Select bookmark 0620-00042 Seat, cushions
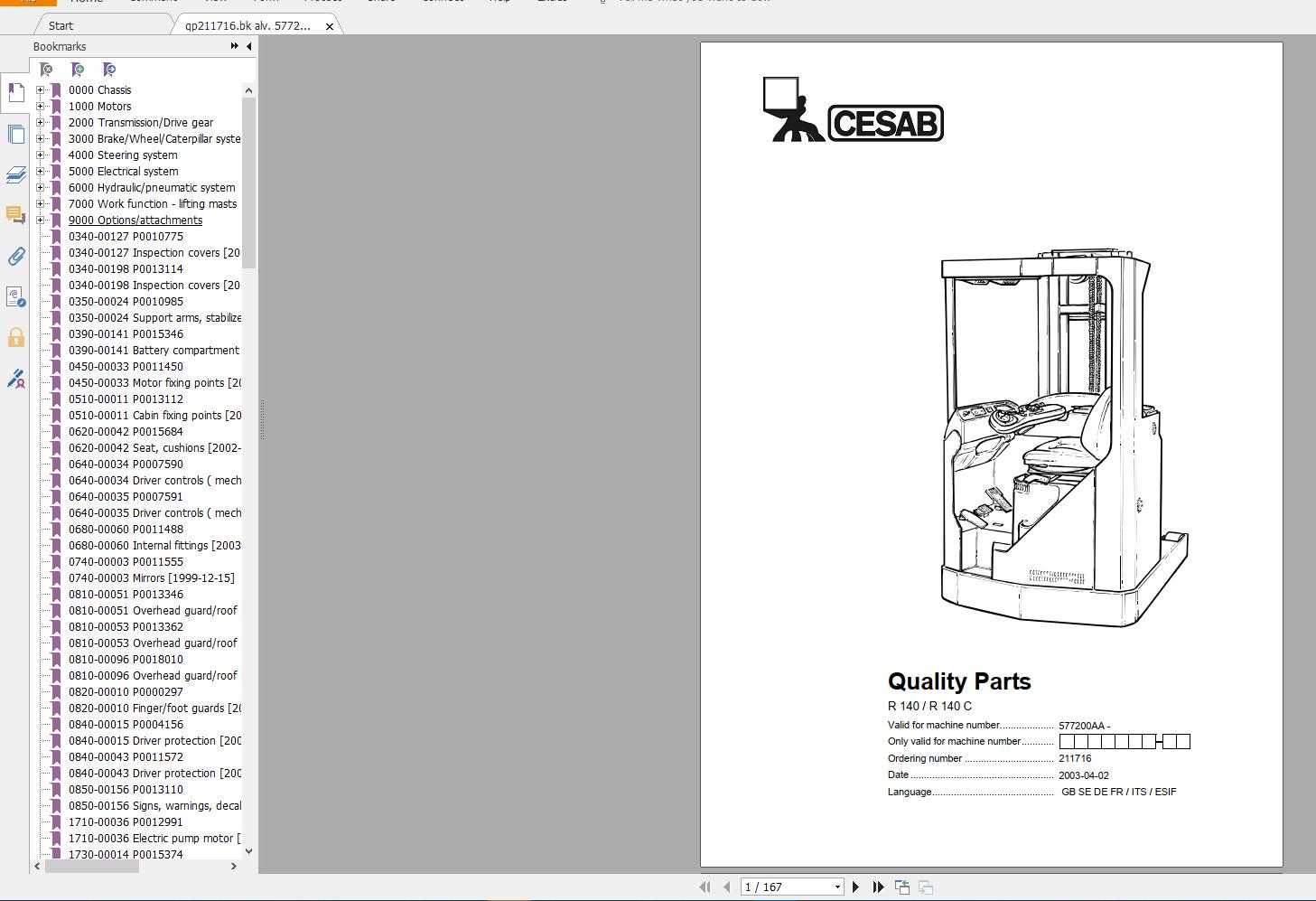1316x901 pixels. pos(154,448)
